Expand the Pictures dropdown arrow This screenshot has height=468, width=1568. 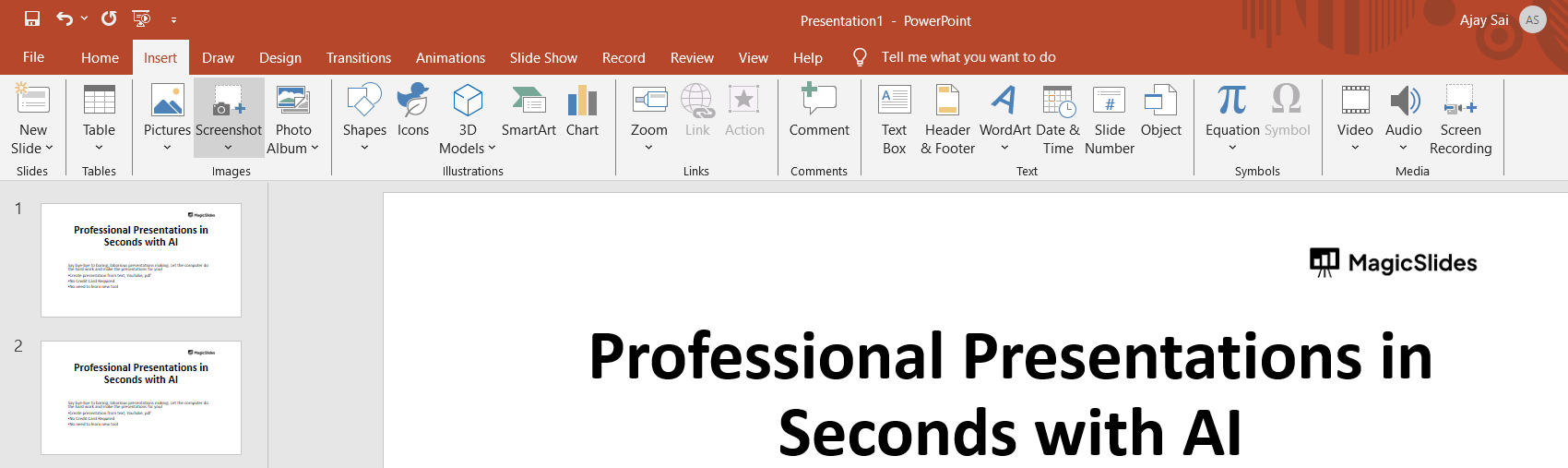click(167, 148)
